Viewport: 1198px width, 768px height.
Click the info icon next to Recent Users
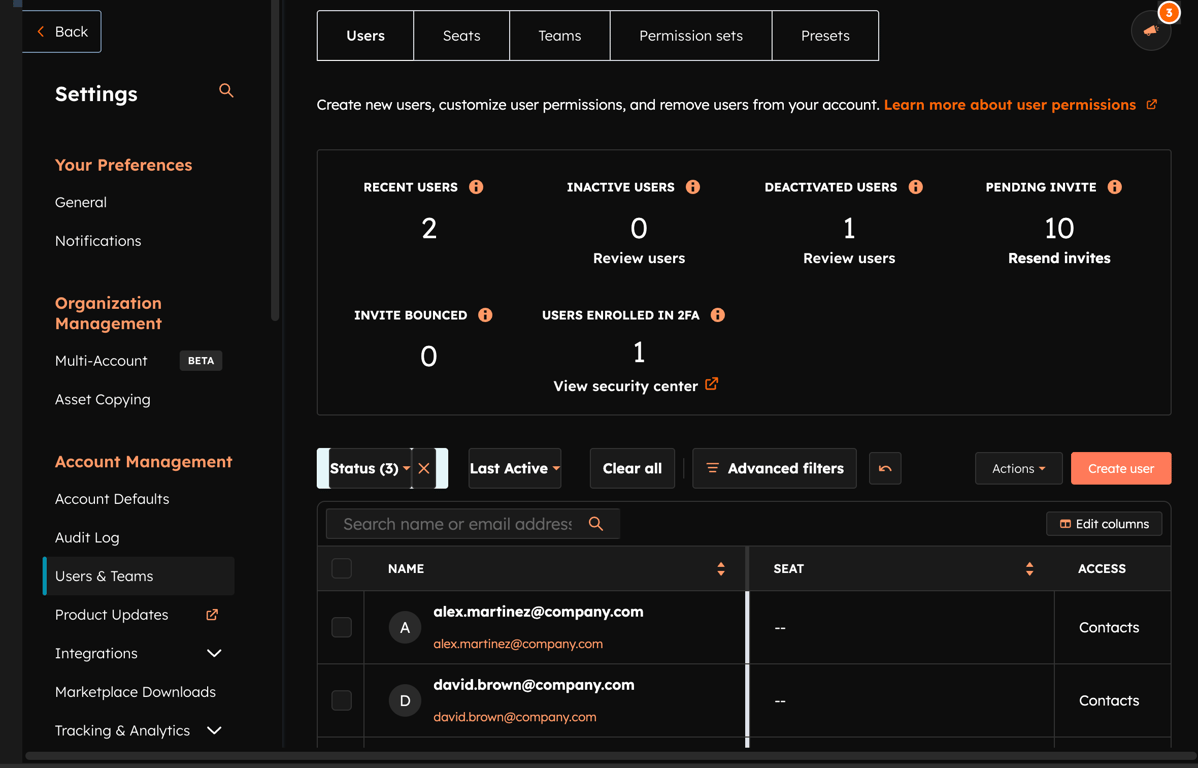[476, 186]
